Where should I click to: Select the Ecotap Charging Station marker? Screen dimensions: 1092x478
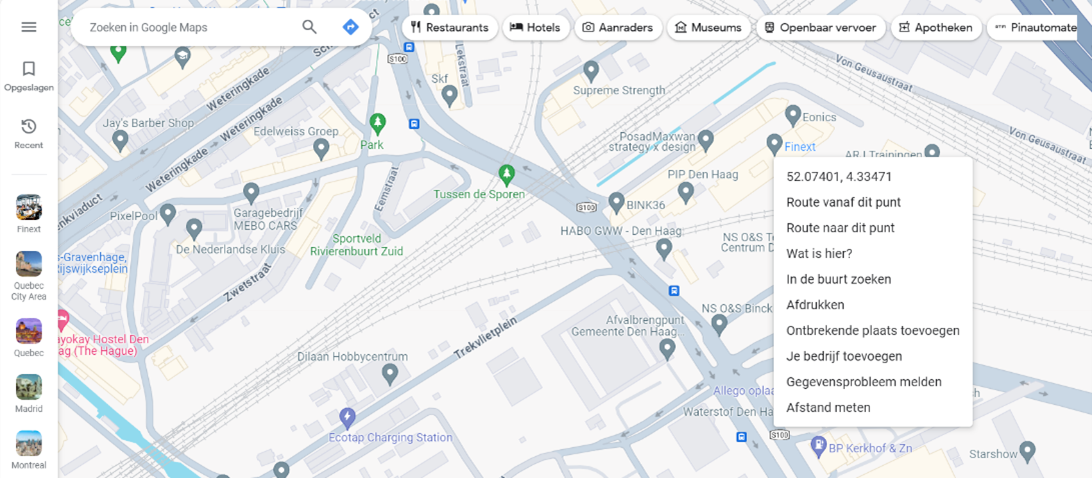pyautogui.click(x=347, y=419)
